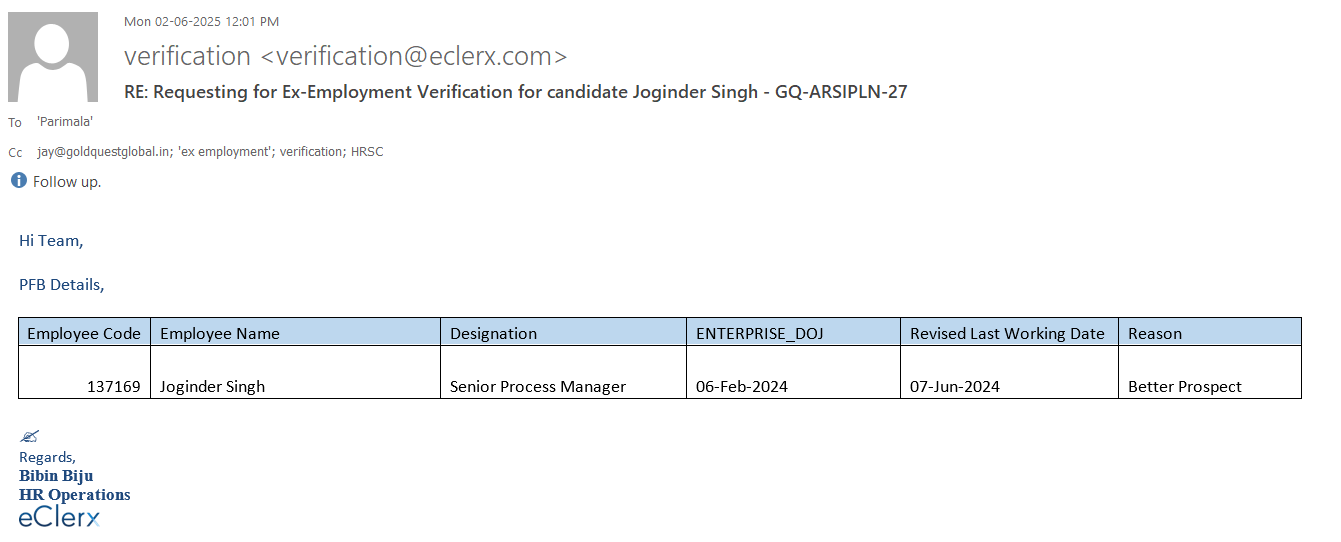
Task: Click the email subject line text
Action: pos(515,92)
